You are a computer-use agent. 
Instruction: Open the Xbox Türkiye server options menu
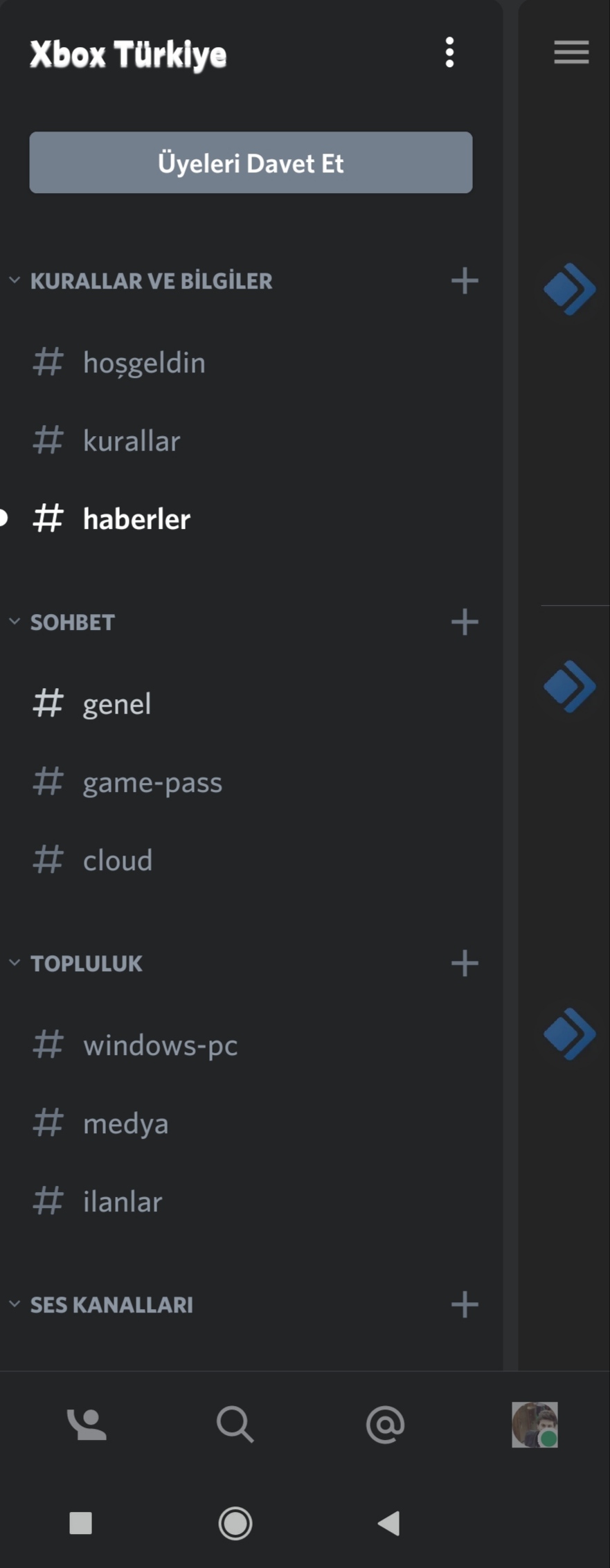449,53
